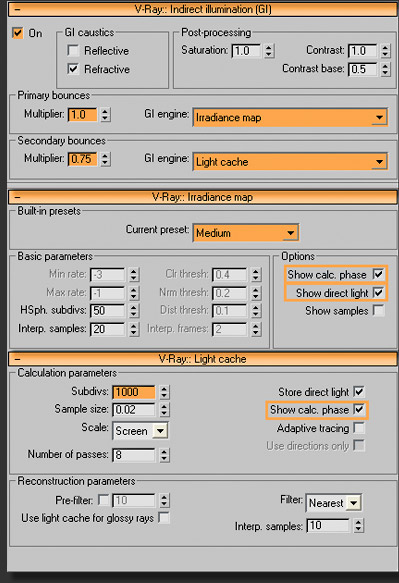Check Use light cache for glossy rays
399x583 pixels.
tap(164, 517)
